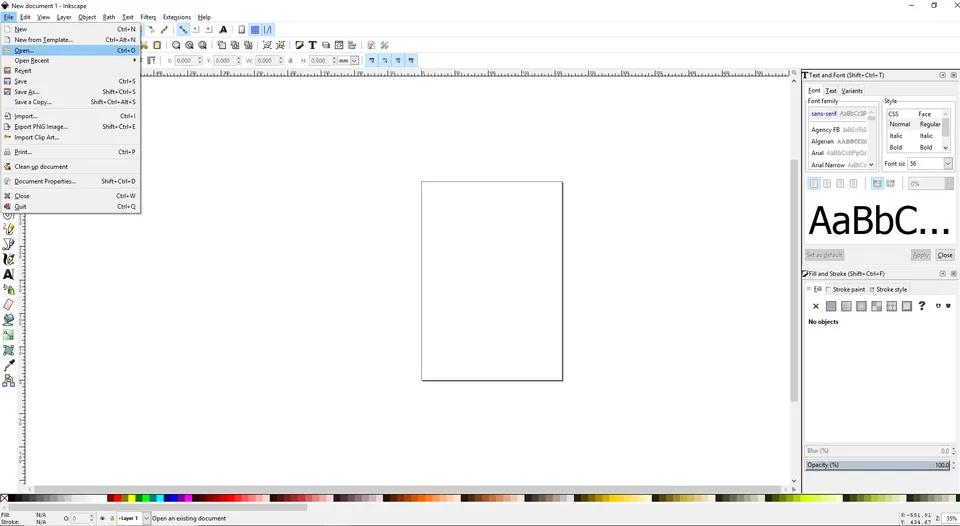Click the Close button in Text panel
Screen dimensions: 960x526
[x=945, y=255]
